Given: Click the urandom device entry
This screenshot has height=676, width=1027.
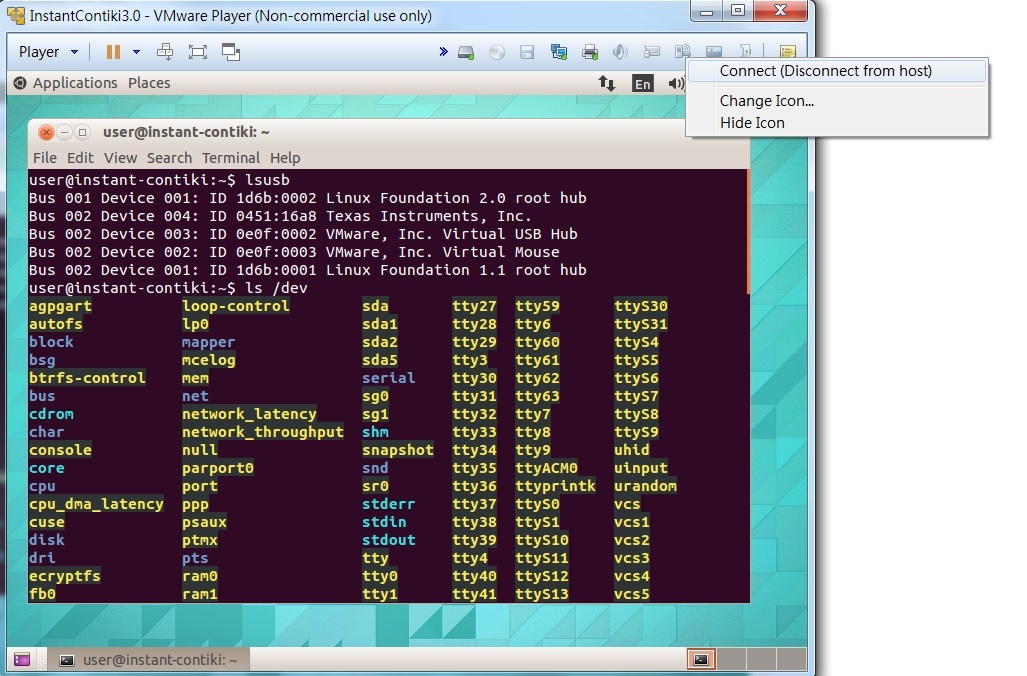Looking at the screenshot, I should 645,486.
